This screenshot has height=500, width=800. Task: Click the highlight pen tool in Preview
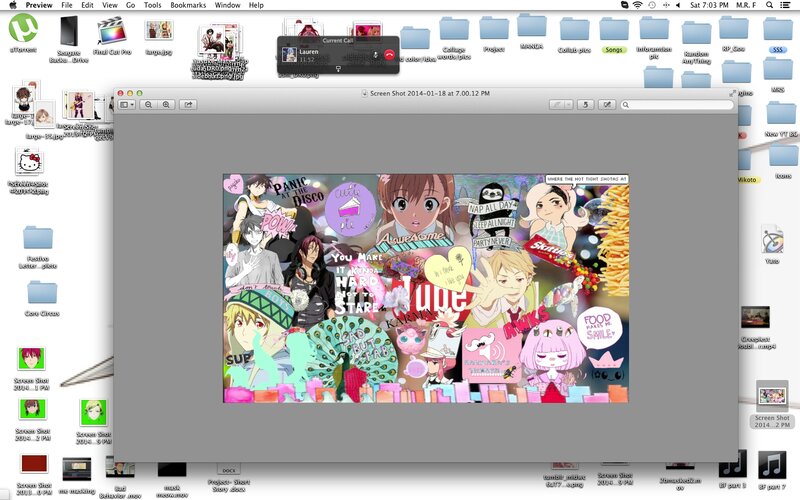557,105
